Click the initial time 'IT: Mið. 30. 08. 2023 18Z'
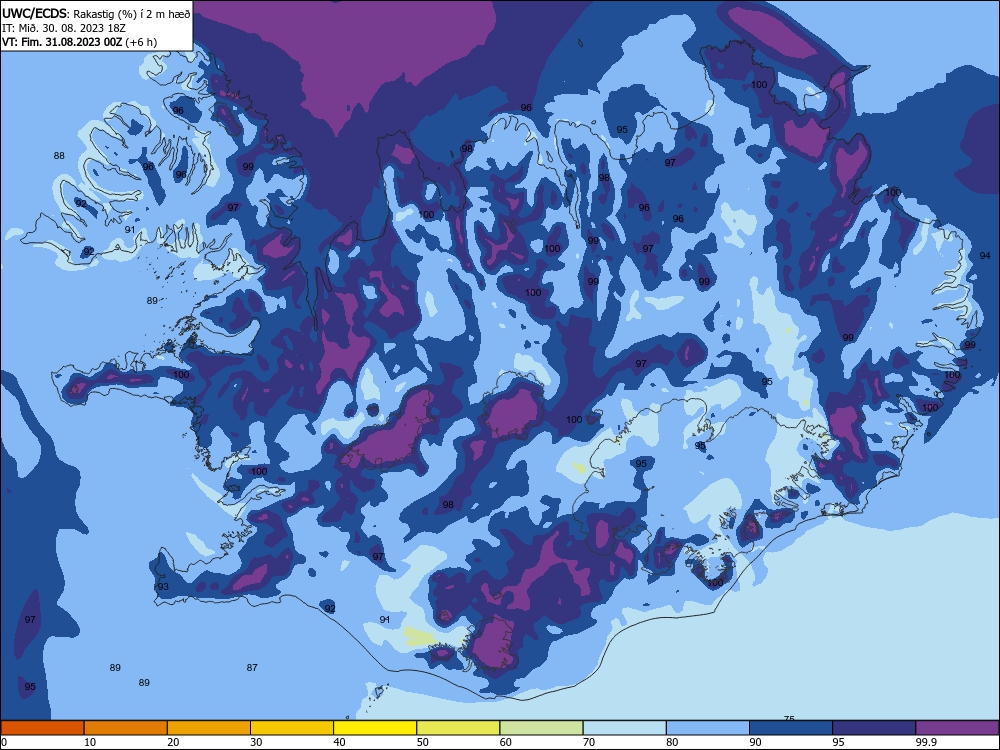 [x=64, y=28]
